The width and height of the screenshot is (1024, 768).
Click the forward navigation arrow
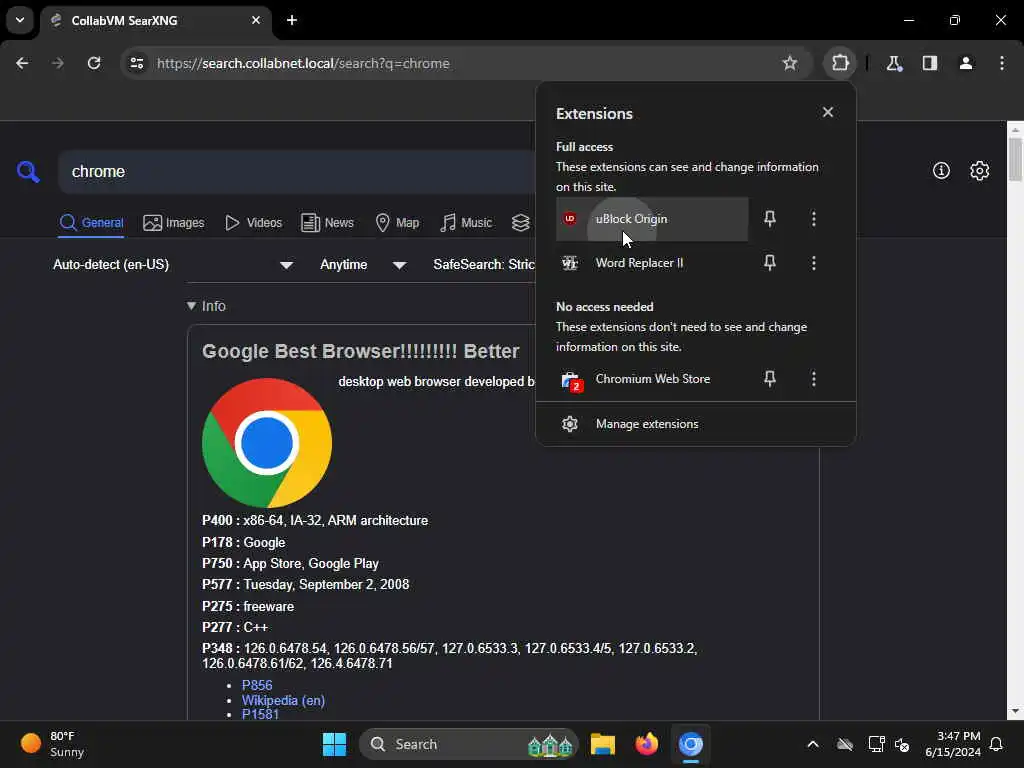58,63
